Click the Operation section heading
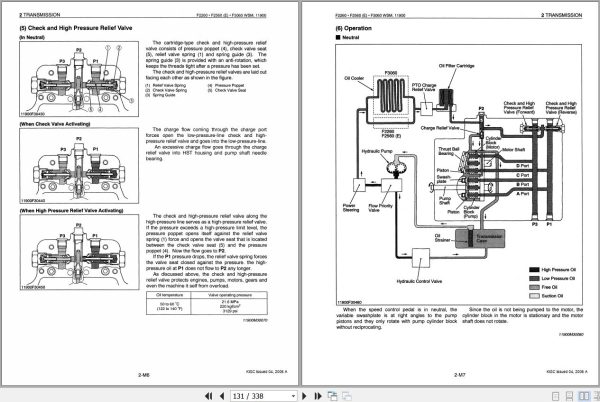Viewport: 600px width, 402px height. point(353,28)
